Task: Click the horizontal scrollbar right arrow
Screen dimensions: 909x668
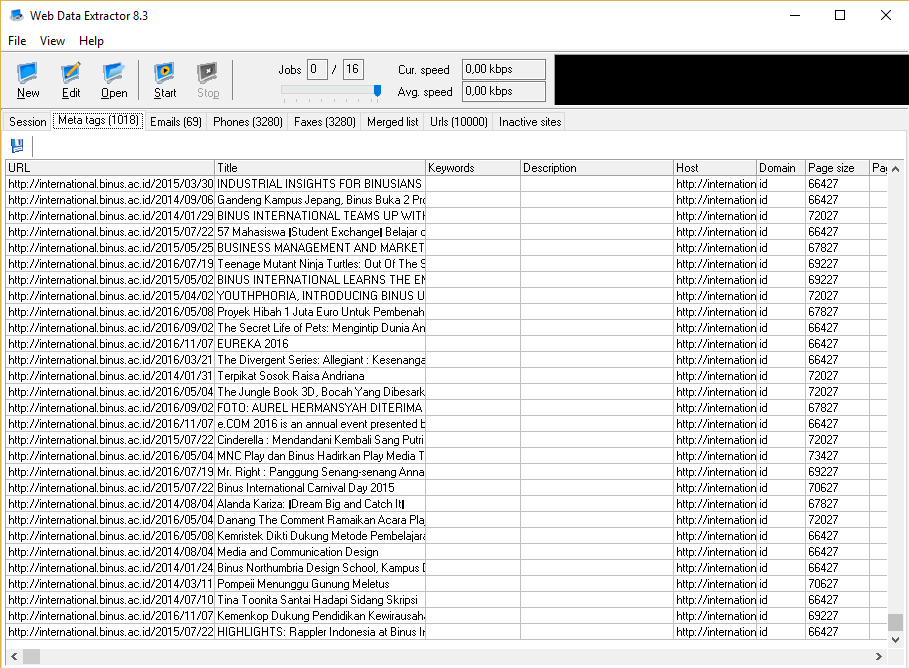Action: pyautogui.click(x=879, y=656)
